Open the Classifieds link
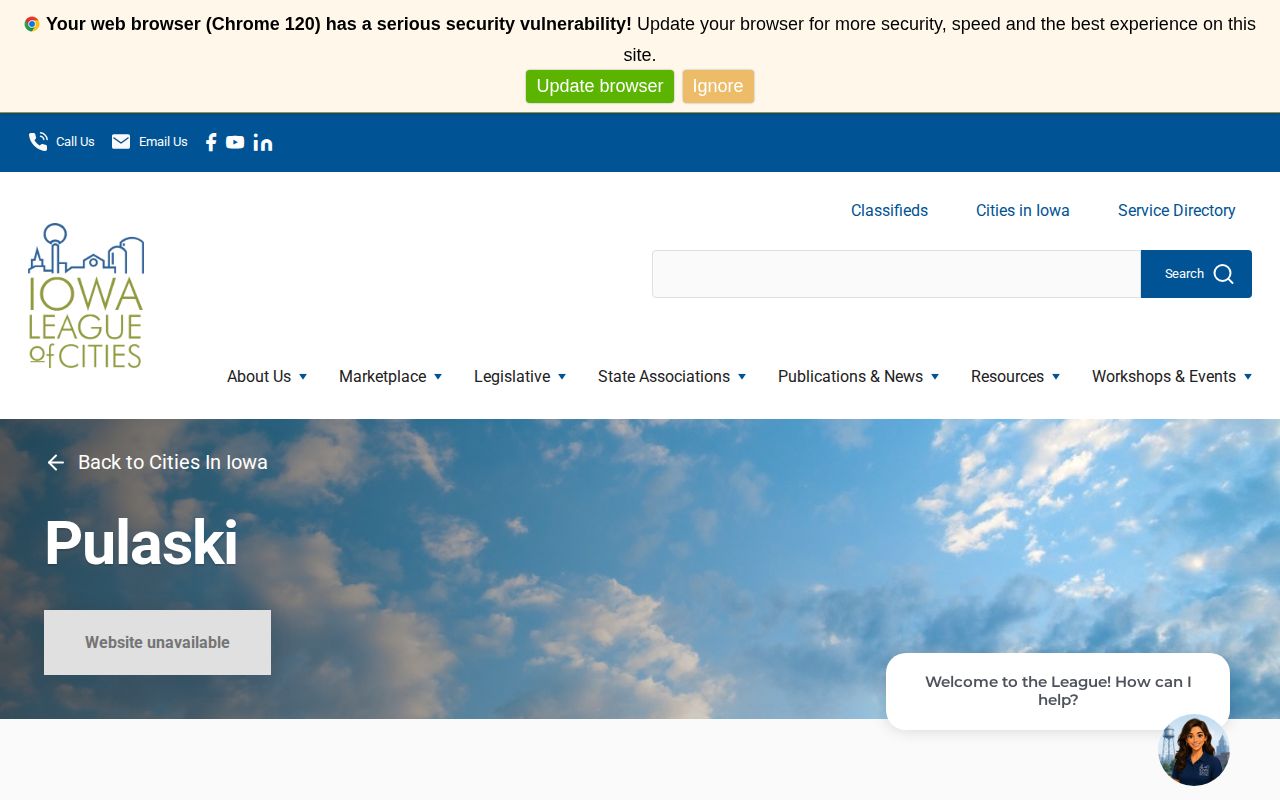1280x800 pixels. (889, 210)
